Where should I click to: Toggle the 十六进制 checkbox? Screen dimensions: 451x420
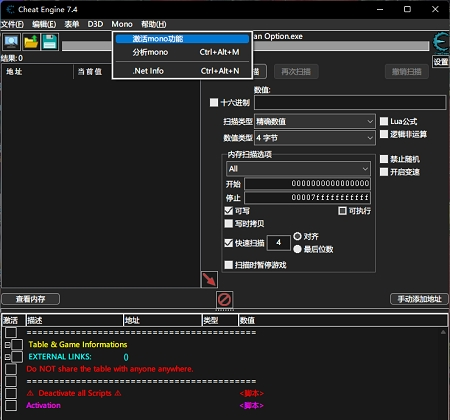coord(214,102)
